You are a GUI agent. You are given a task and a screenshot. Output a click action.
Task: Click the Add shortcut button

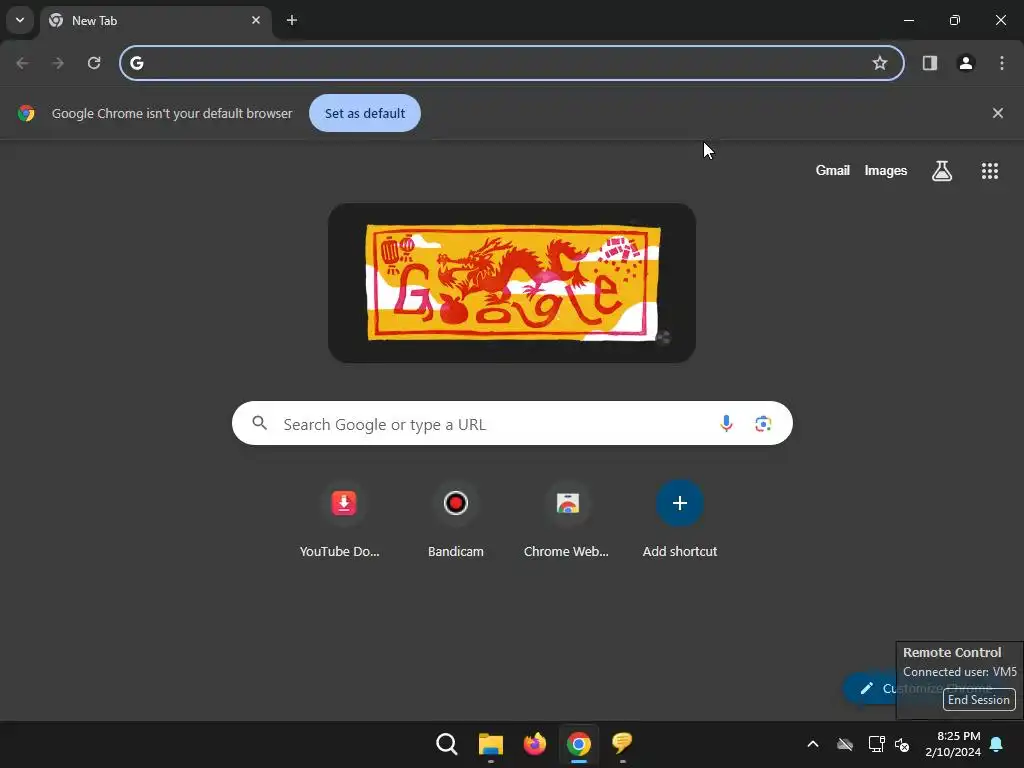(x=679, y=503)
